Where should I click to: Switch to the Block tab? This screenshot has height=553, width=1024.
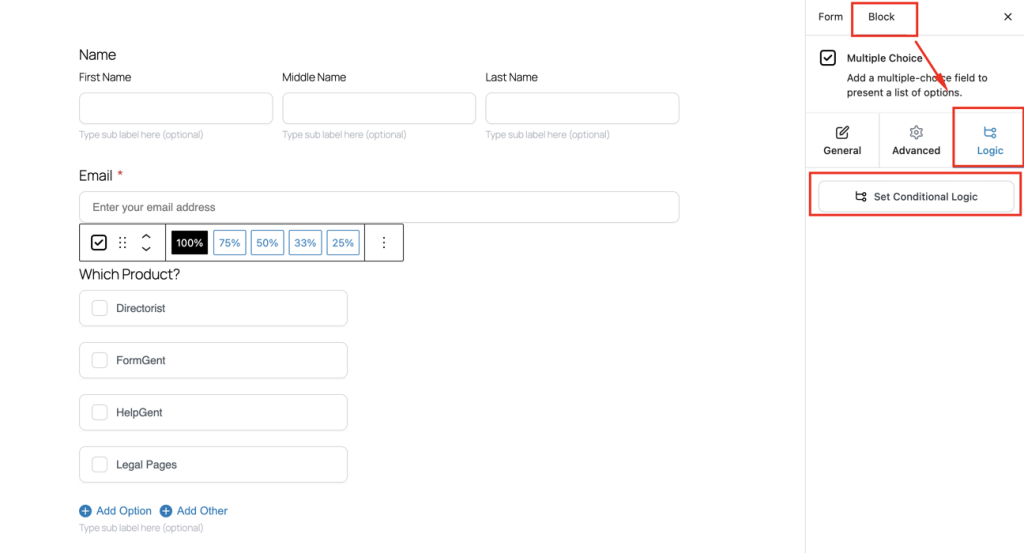pyautogui.click(x=881, y=17)
